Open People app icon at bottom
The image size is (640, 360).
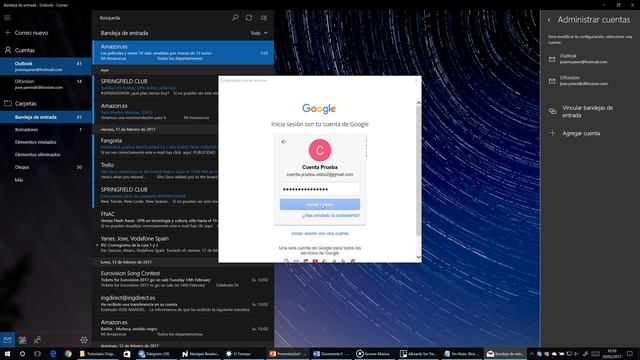[x=38, y=340]
